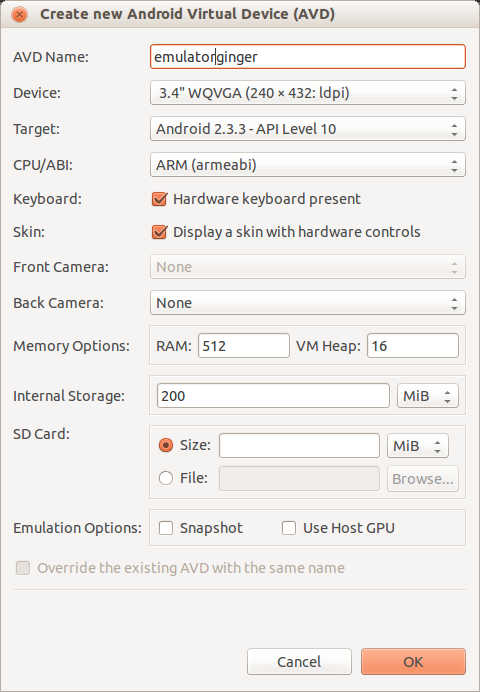Close the Create new AVD dialog
Viewport: 480px width, 692px height.
19,15
